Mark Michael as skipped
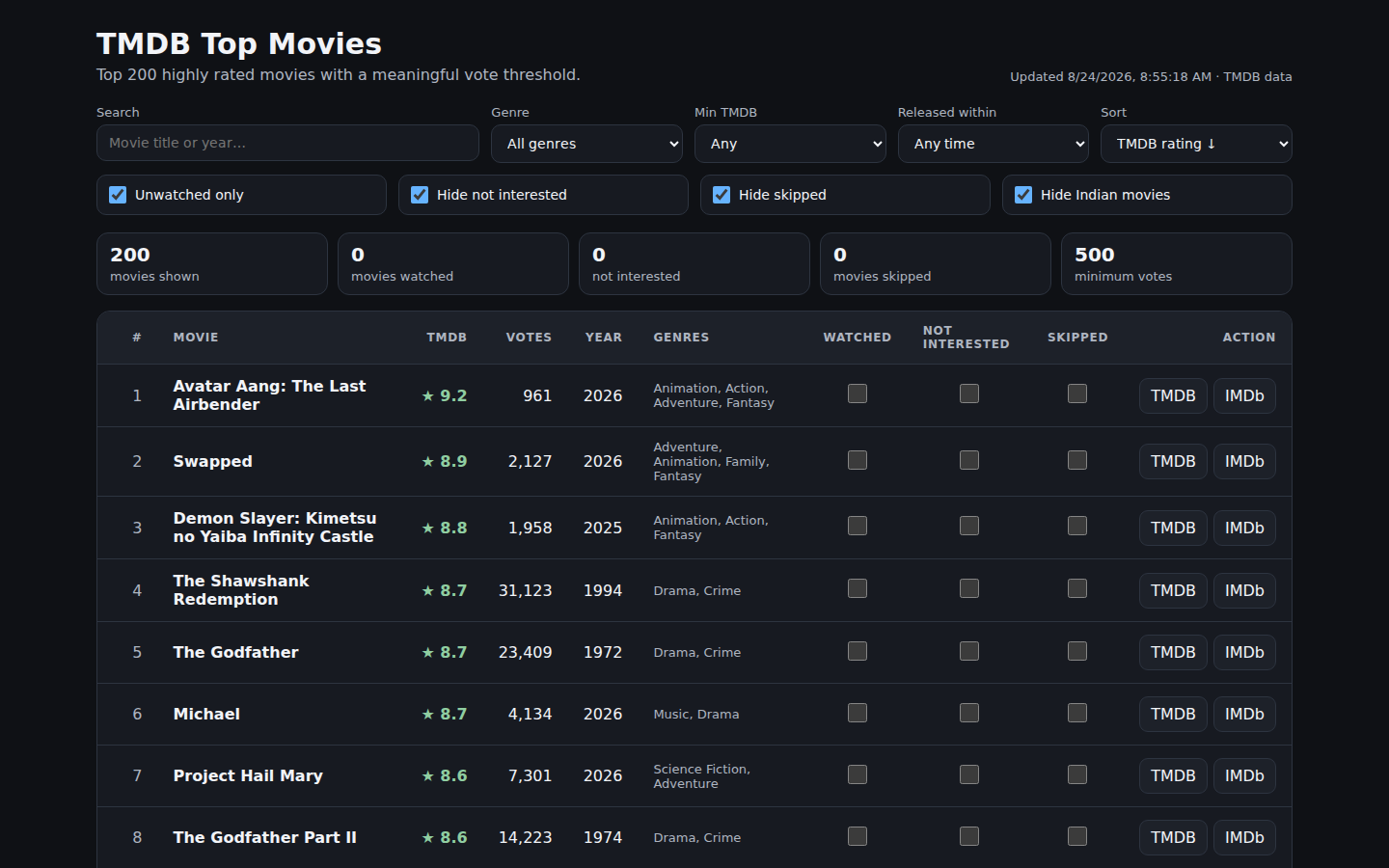The height and width of the screenshot is (868, 1389). pos(1077,713)
